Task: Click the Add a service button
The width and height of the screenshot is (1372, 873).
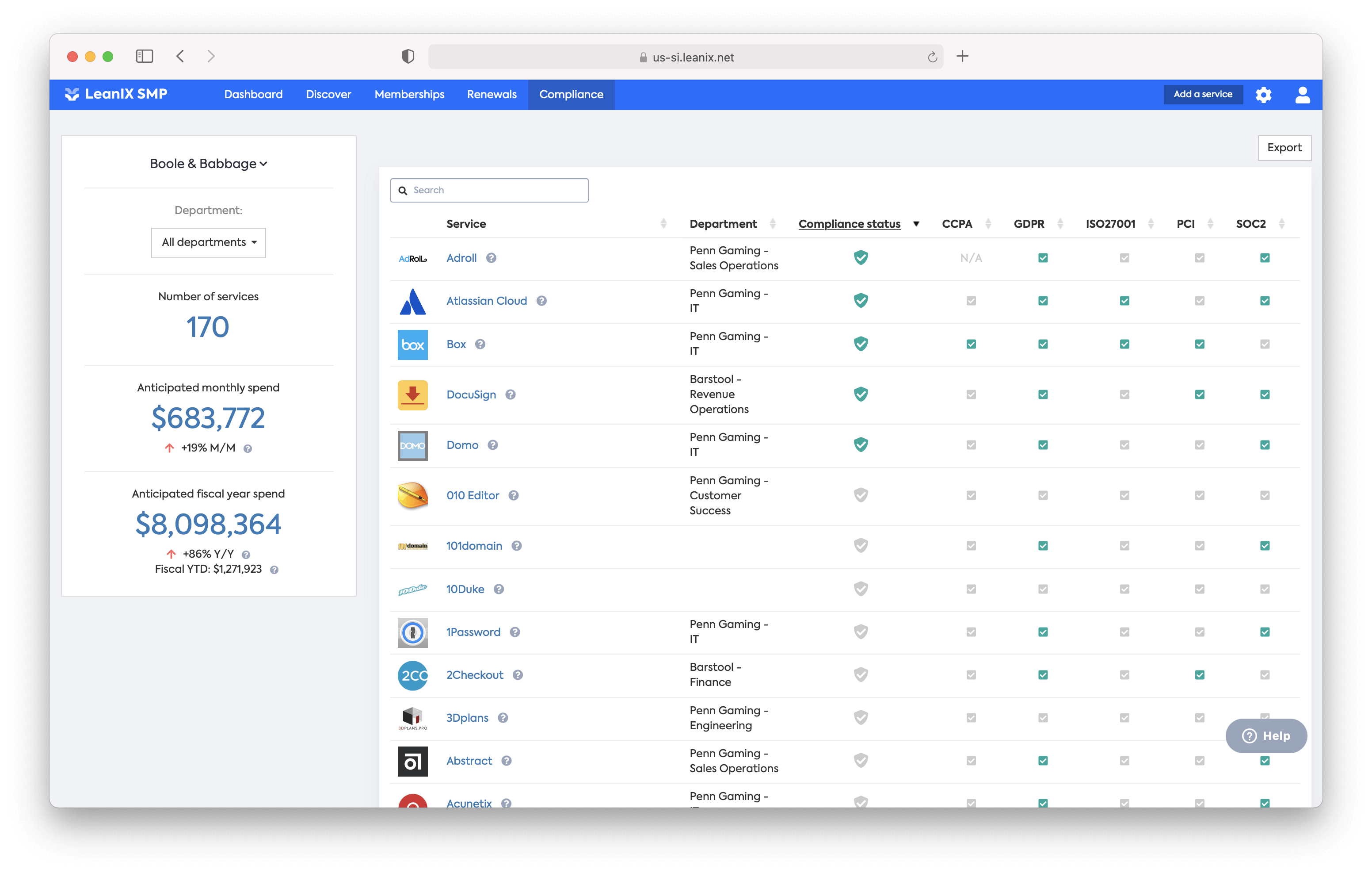Action: coord(1203,94)
